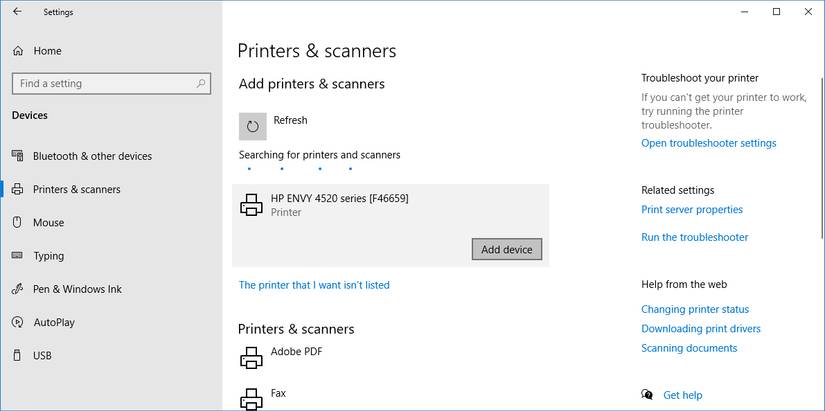Open Bluetooth & other devices page

pyautogui.click(x=92, y=156)
